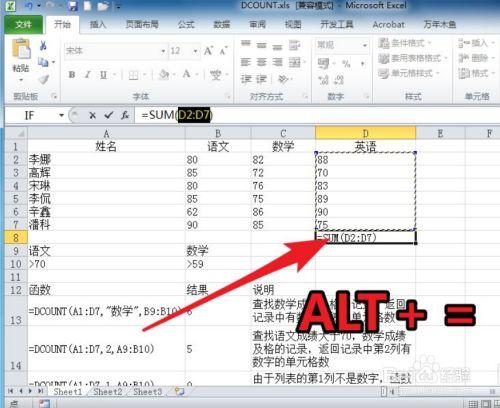
Task: Toggle Italic formatting
Action: [88, 75]
